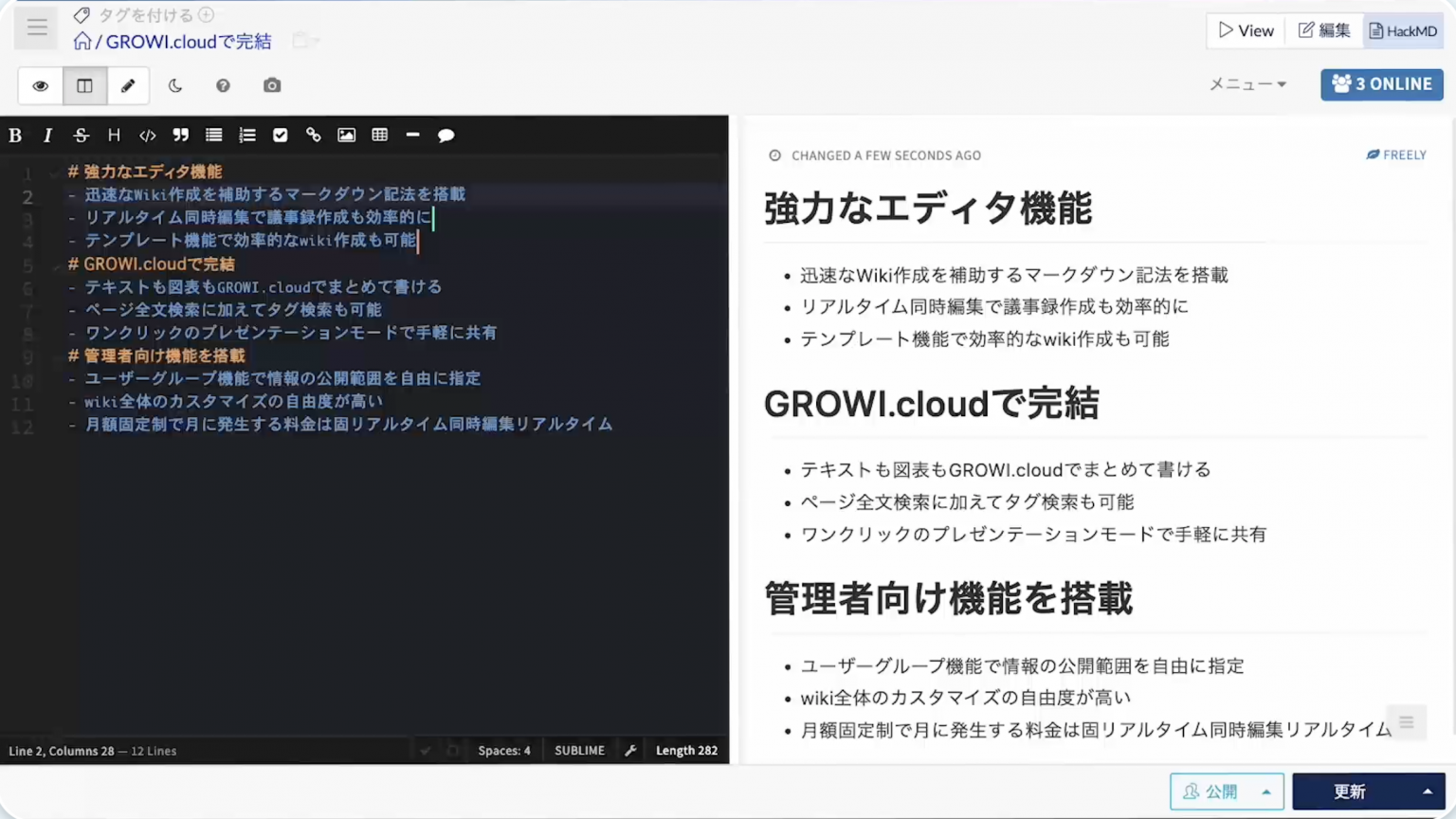The height and width of the screenshot is (819, 1456).
Task: Change indentation via Spaces: 4 control
Action: 503,750
